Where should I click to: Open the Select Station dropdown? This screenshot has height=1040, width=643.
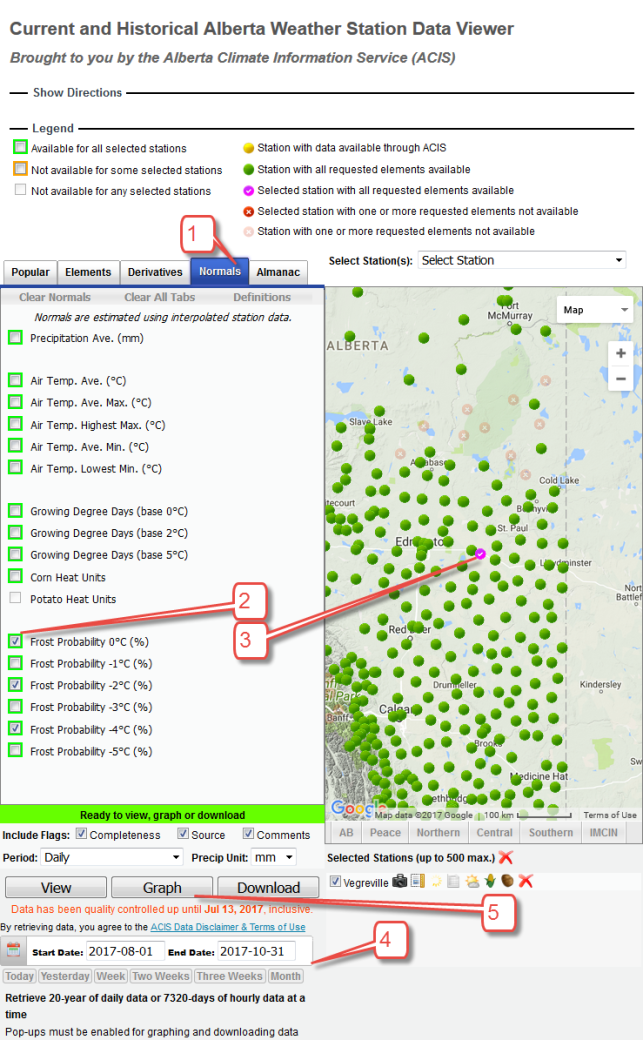pyautogui.click(x=522, y=260)
